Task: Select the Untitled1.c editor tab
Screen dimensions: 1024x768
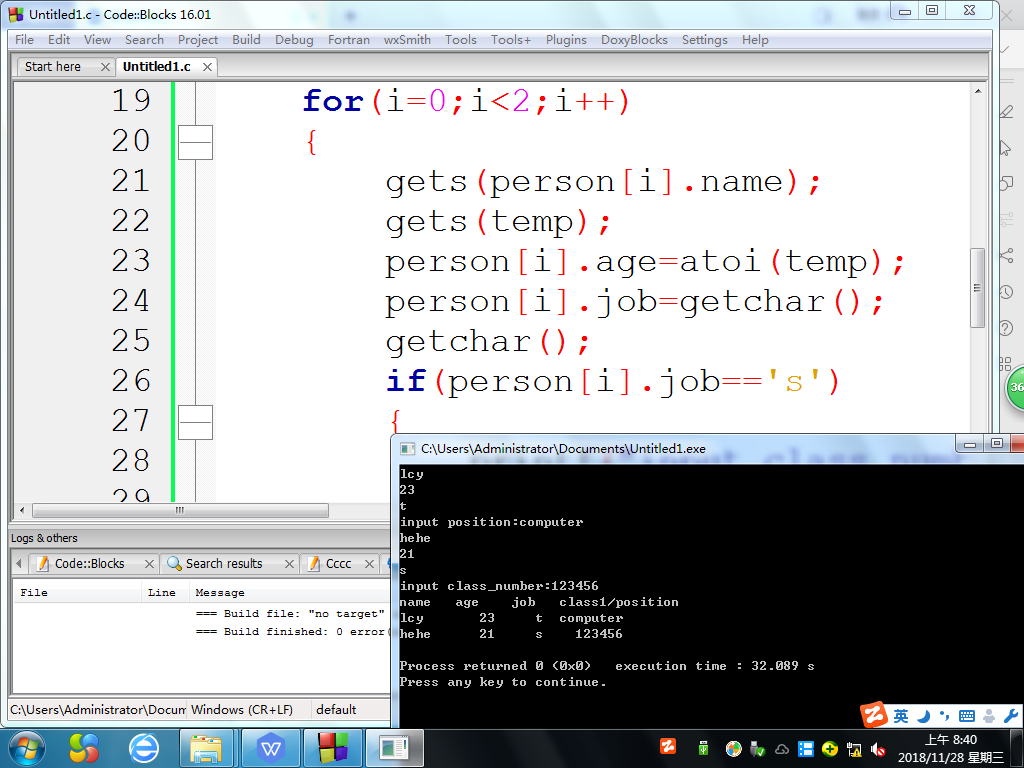Action: point(157,67)
